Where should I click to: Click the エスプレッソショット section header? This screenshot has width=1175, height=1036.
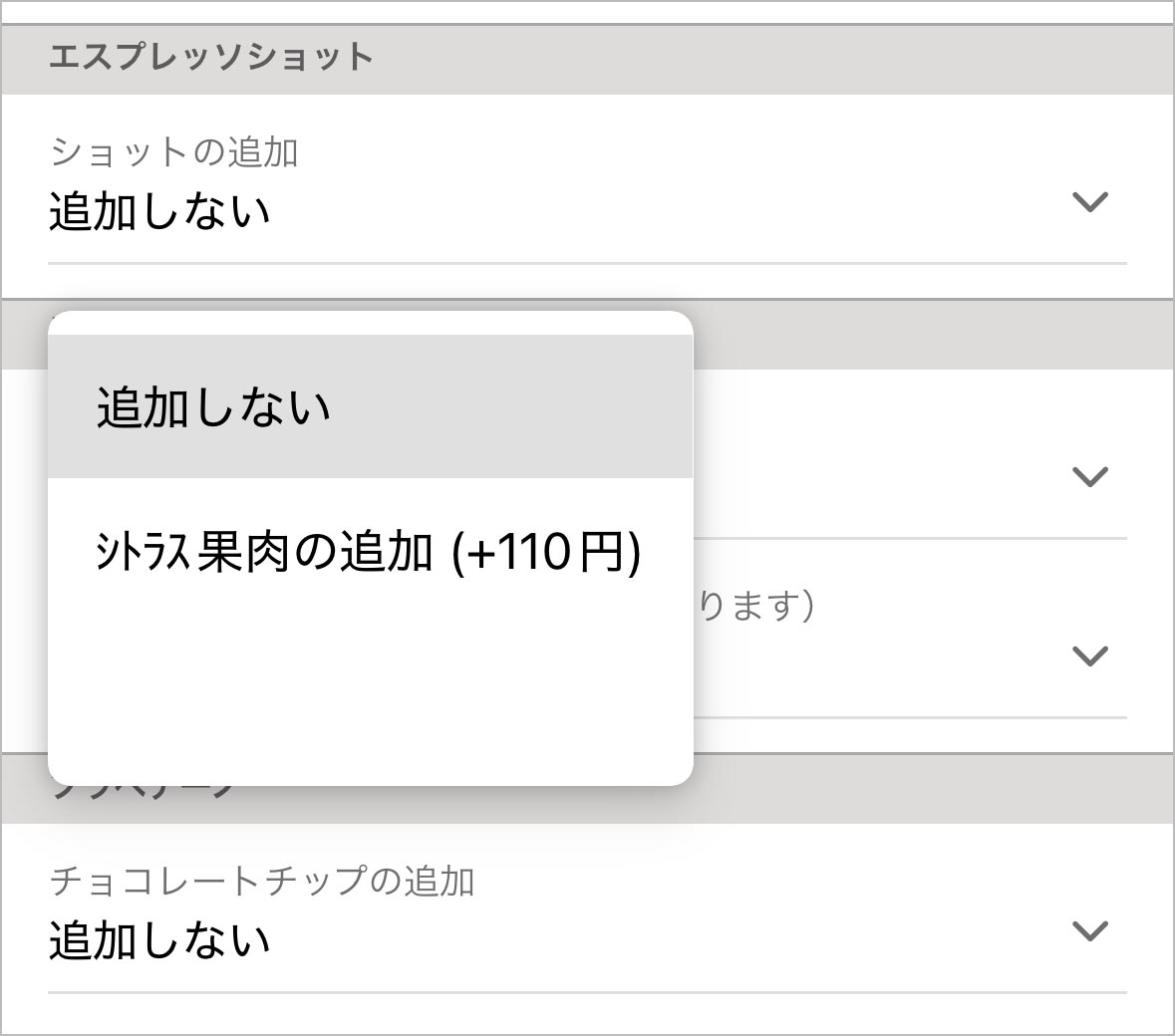[x=211, y=58]
